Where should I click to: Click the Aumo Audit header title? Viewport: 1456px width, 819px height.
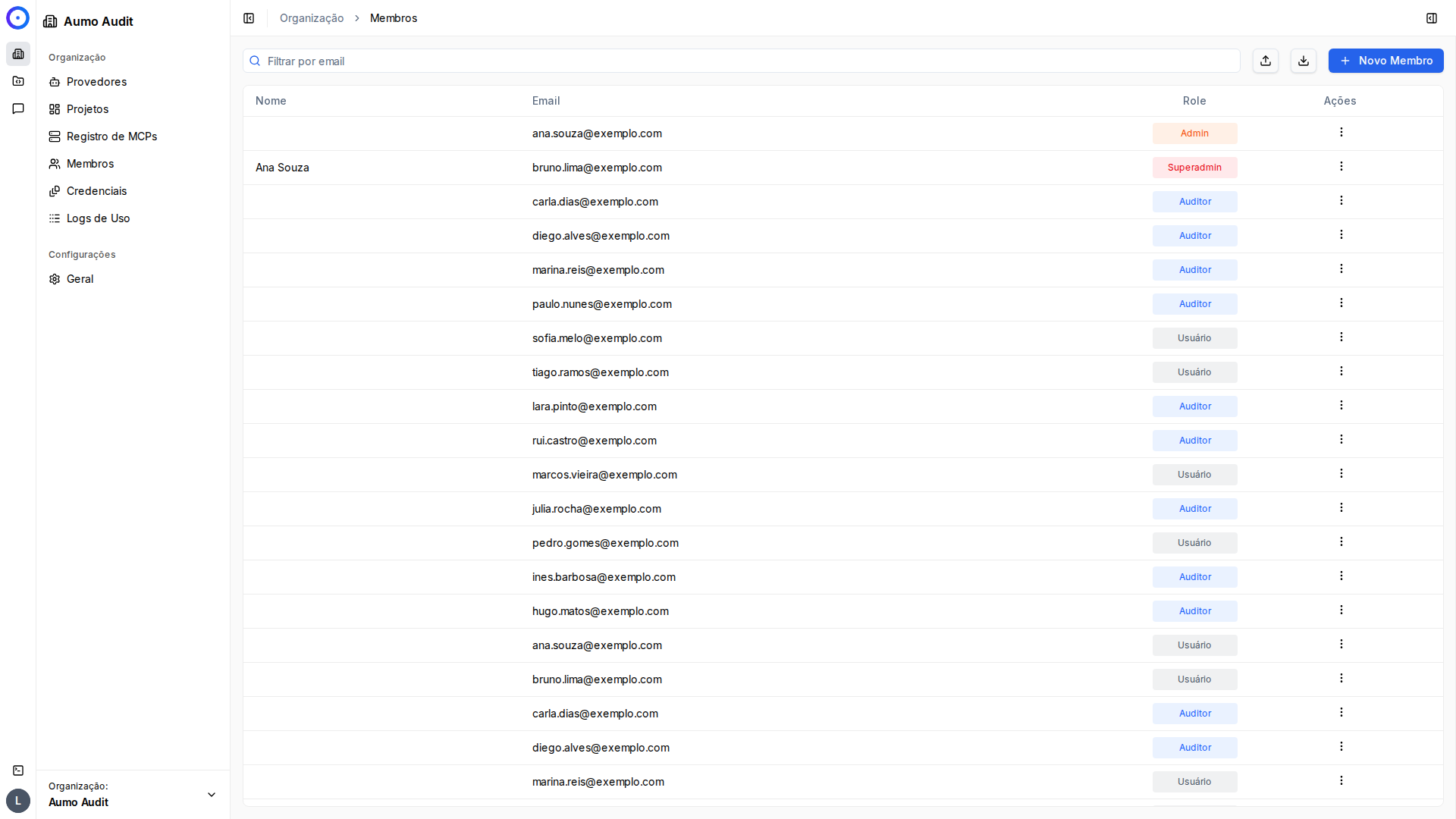(99, 21)
